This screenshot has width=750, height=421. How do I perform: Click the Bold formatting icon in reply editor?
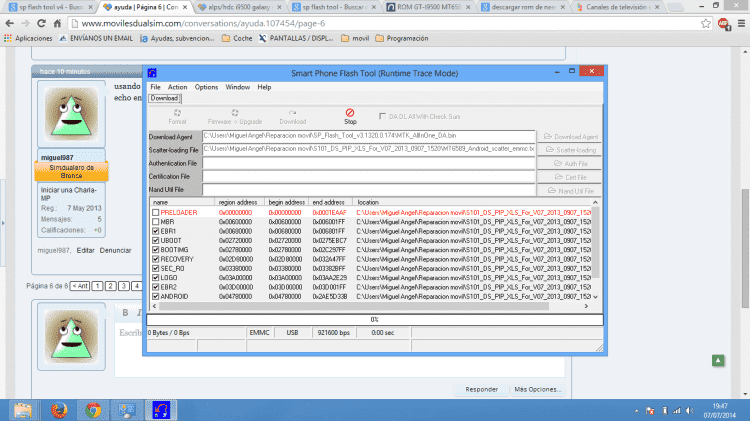125,312
